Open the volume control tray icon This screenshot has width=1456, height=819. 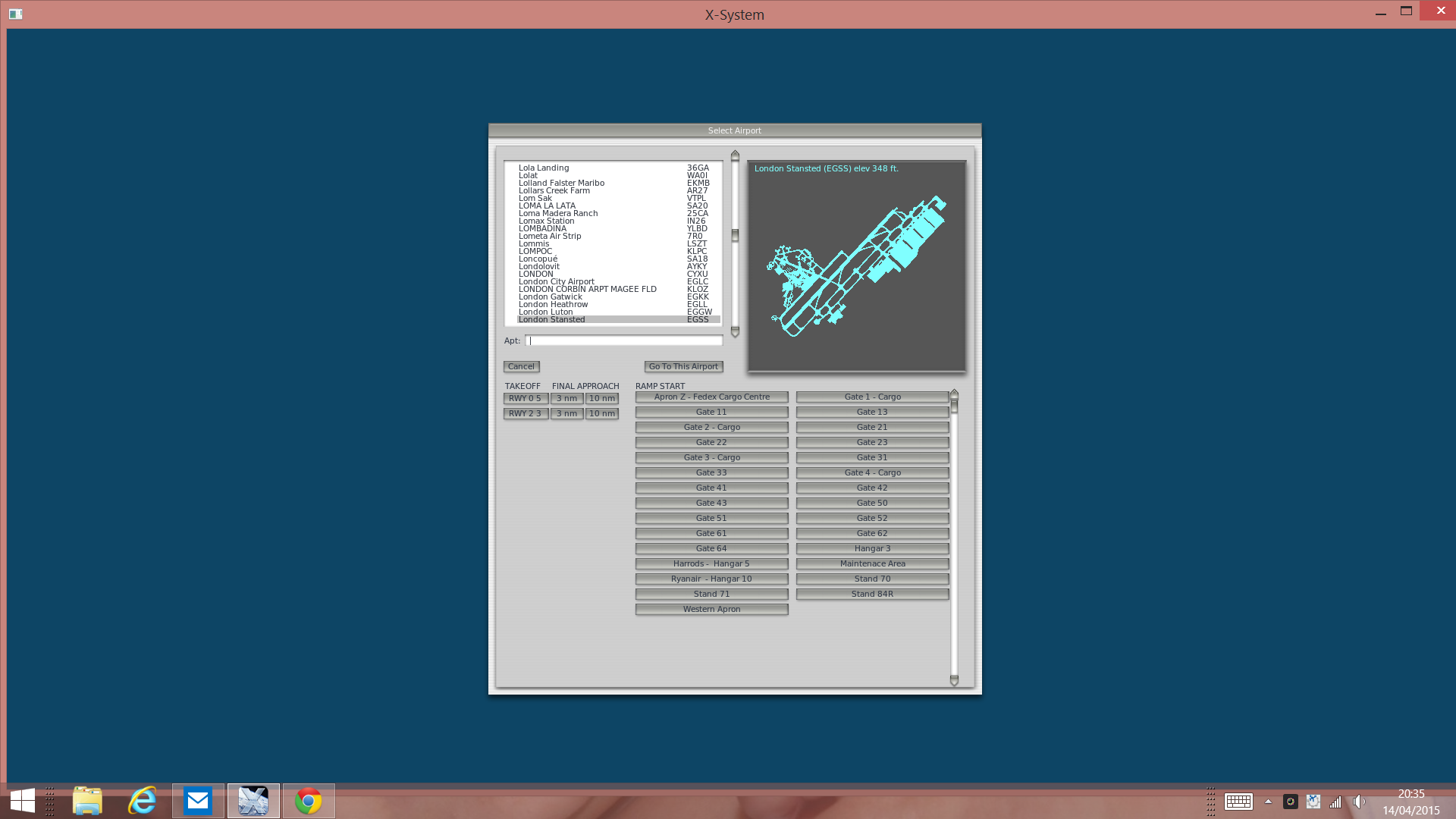[x=1359, y=802]
